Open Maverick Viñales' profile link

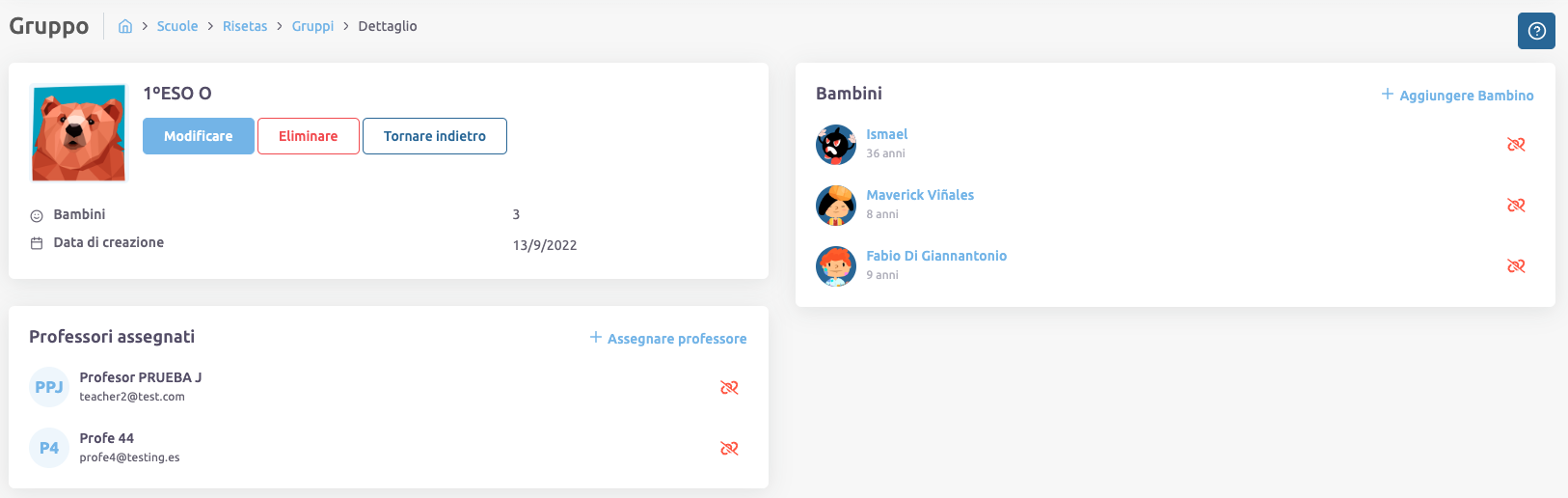point(920,195)
